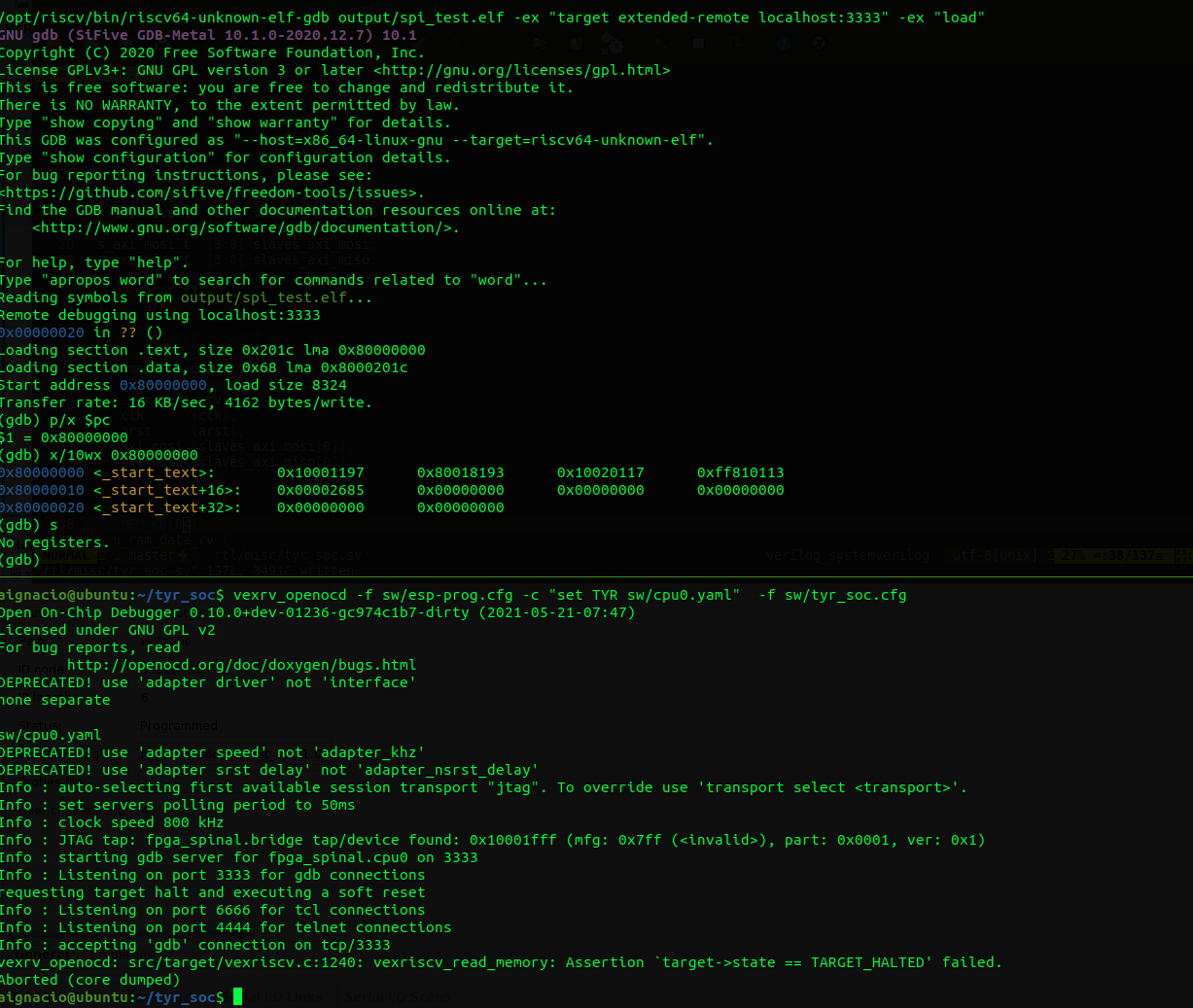Image resolution: width=1193 pixels, height=1008 pixels.
Task: Switch to the Serial I/O Scans tab
Action: (x=397, y=996)
